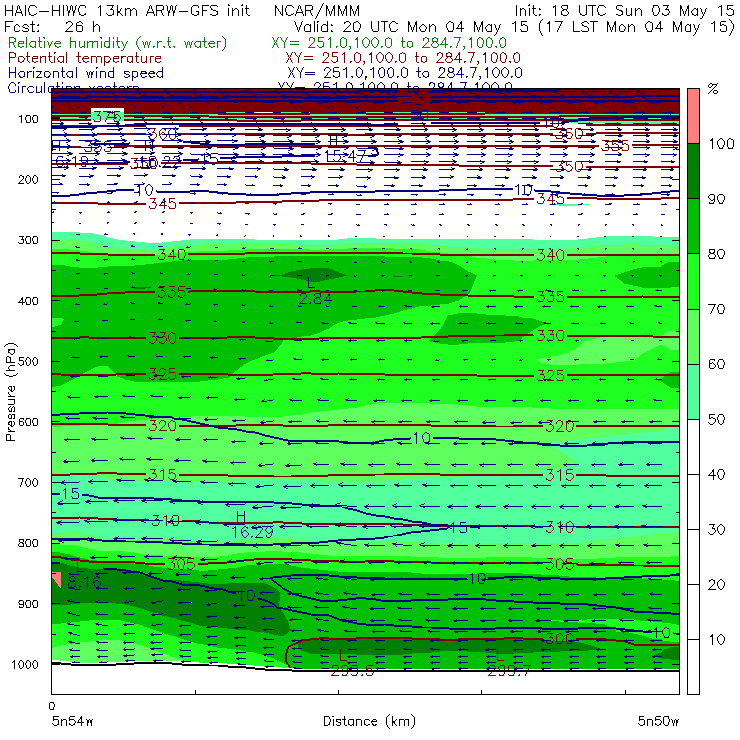The height and width of the screenshot is (740, 740).
Task: Click the 'NCAR/MMM' header text
Action: pyautogui.click(x=317, y=11)
